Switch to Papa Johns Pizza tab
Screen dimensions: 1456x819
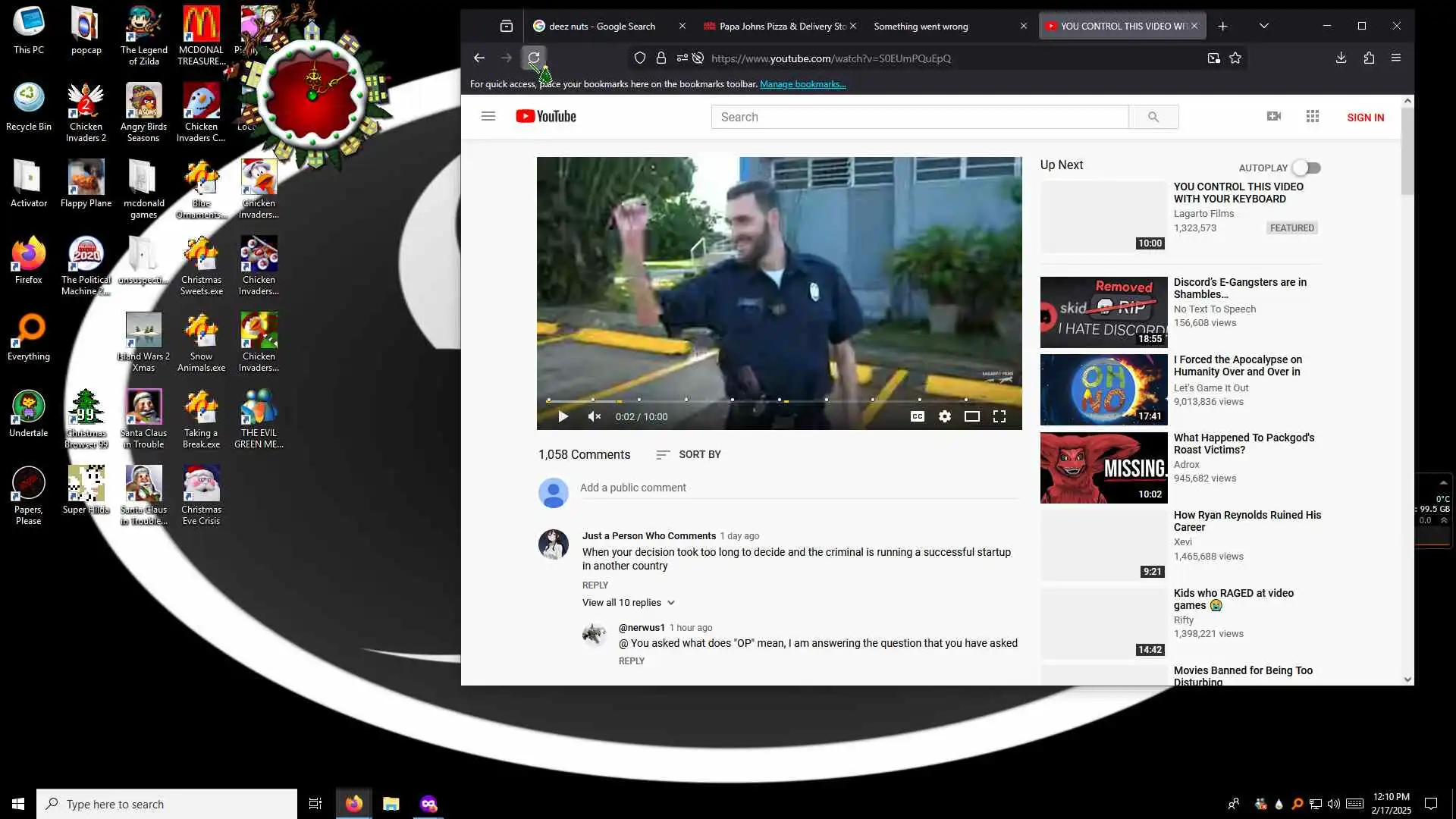click(x=781, y=27)
